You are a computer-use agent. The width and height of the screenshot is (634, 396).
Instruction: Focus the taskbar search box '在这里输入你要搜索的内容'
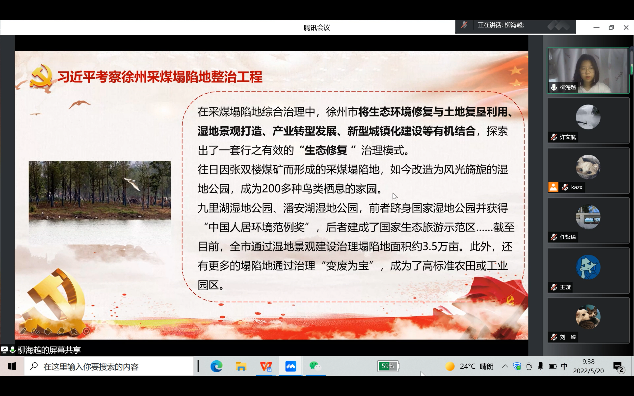(x=110, y=366)
